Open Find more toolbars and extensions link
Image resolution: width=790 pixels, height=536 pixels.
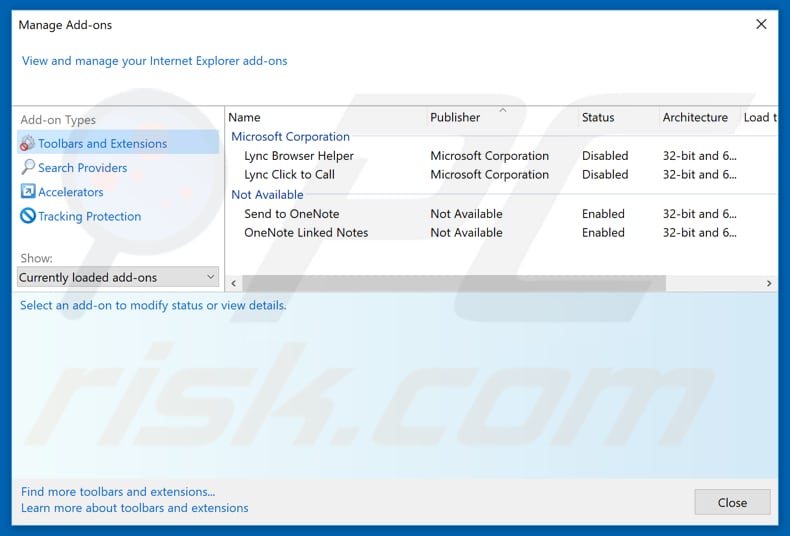[x=118, y=491]
